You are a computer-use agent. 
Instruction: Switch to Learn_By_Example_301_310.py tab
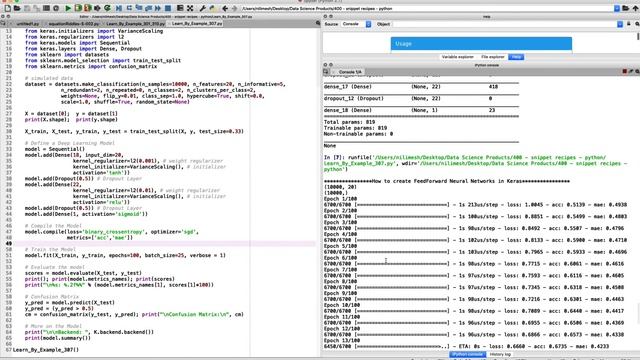pyautogui.click(x=135, y=24)
